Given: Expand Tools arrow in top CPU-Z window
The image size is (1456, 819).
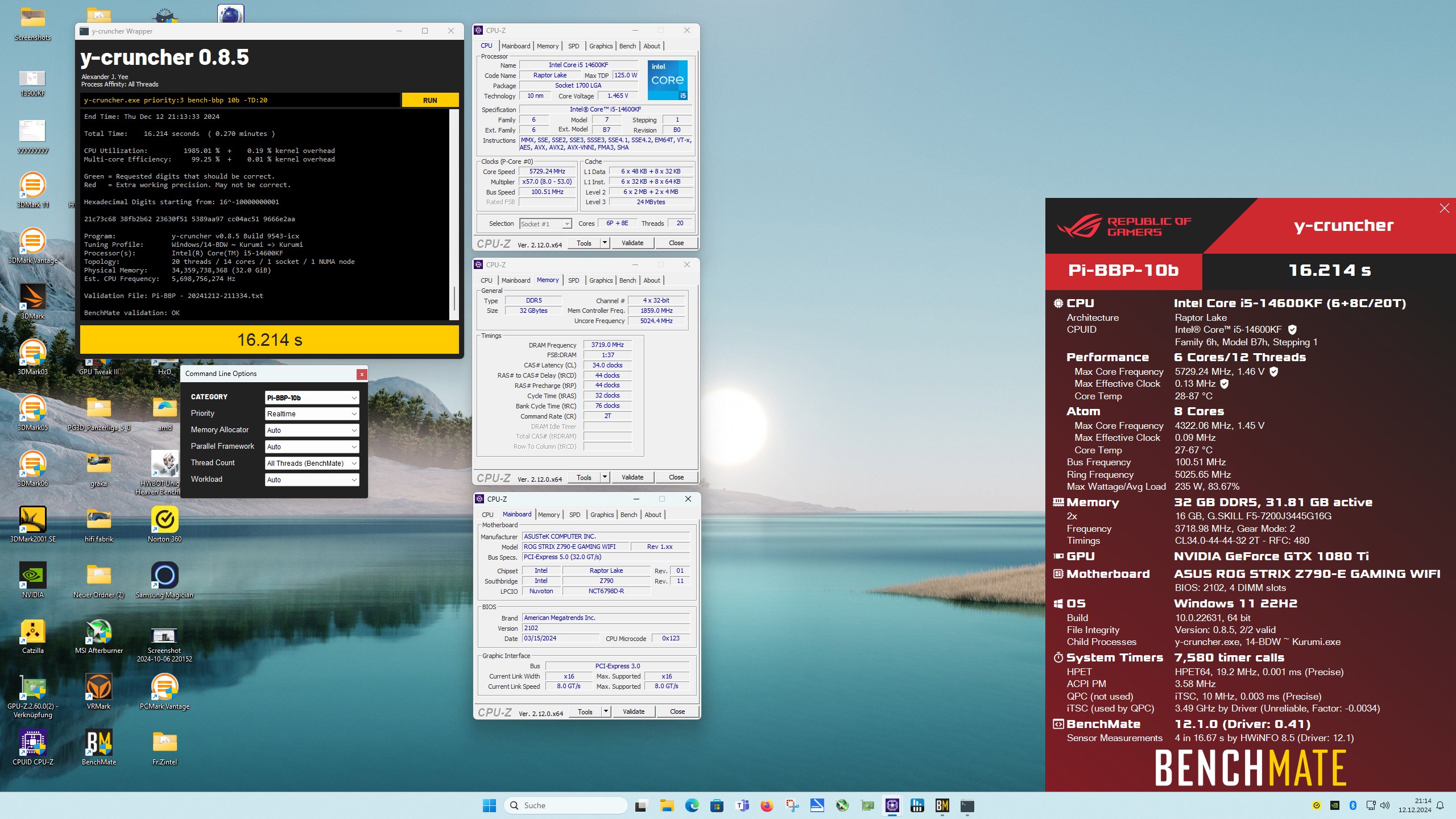Looking at the screenshot, I should 605,243.
